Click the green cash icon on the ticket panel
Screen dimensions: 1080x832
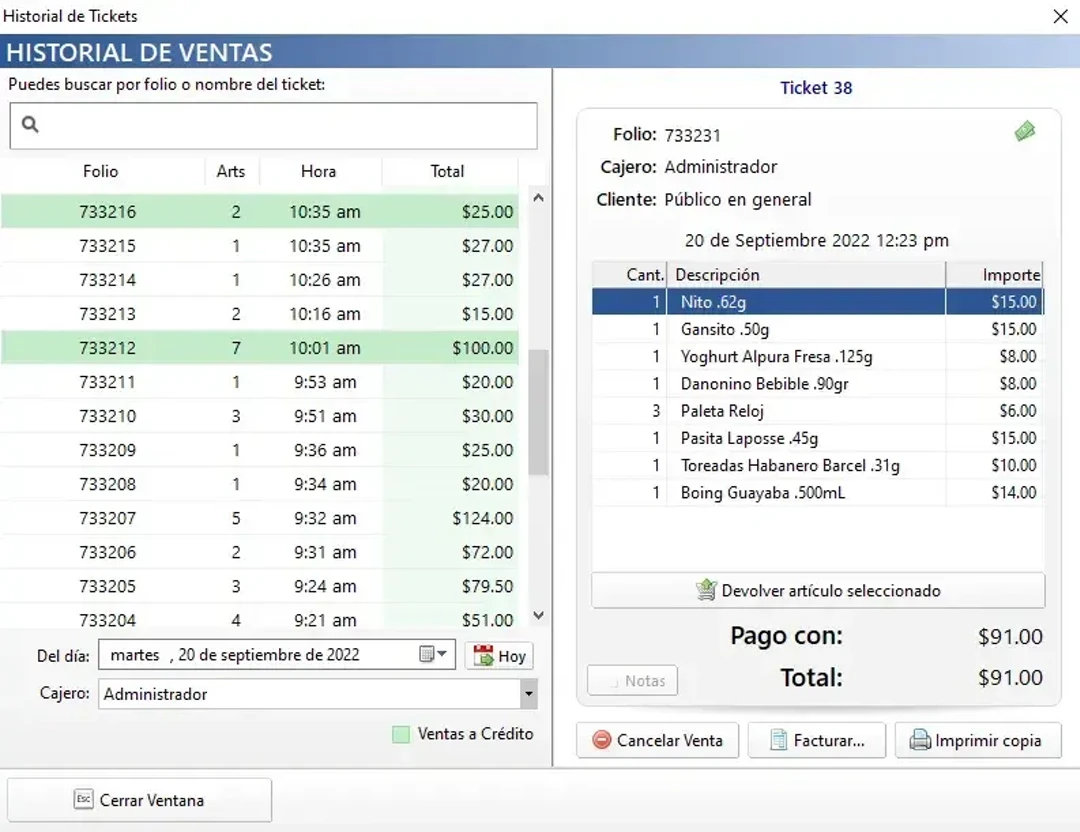1024,131
